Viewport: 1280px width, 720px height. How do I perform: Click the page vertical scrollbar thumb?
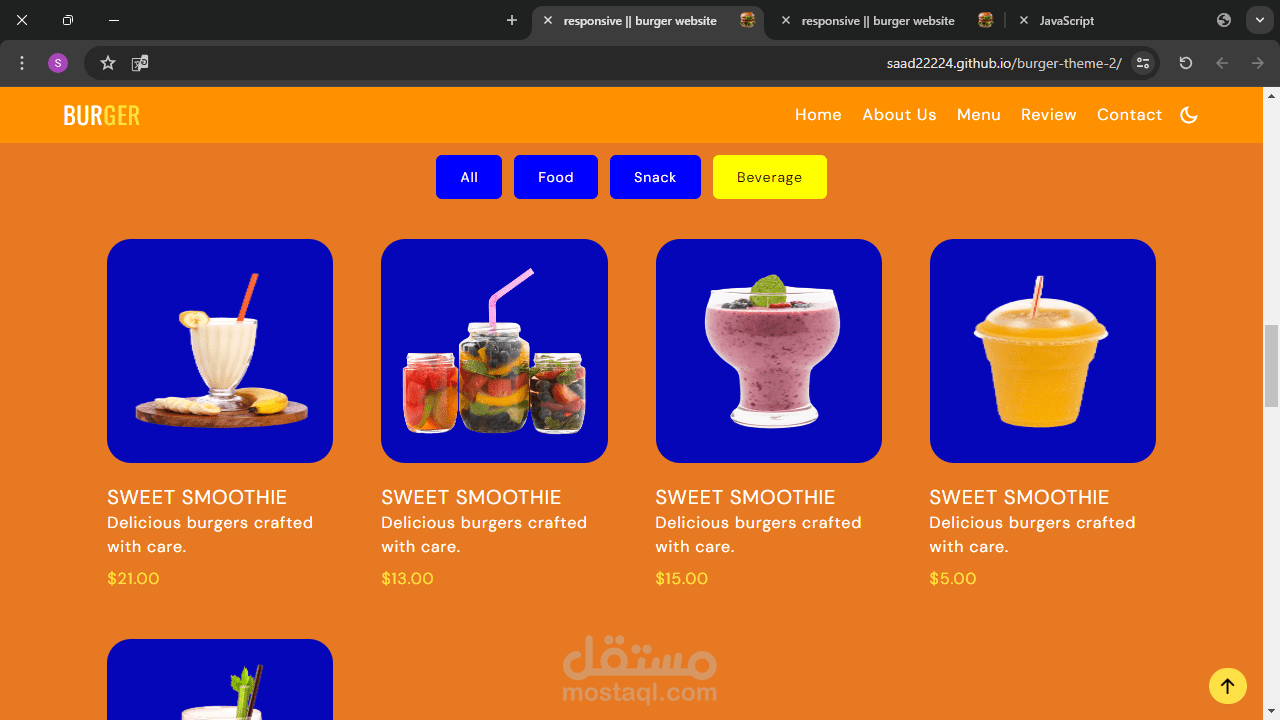[1272, 366]
